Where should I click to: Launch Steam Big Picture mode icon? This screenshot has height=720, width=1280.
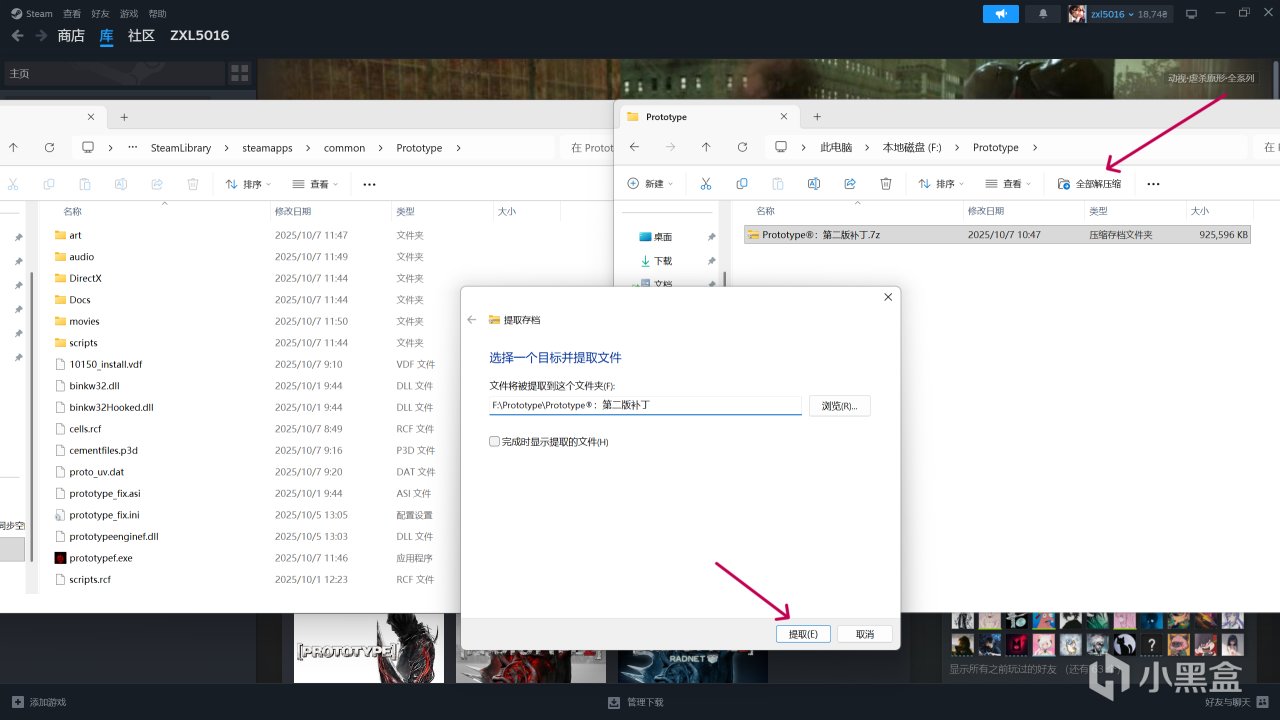pyautogui.click(x=1191, y=14)
